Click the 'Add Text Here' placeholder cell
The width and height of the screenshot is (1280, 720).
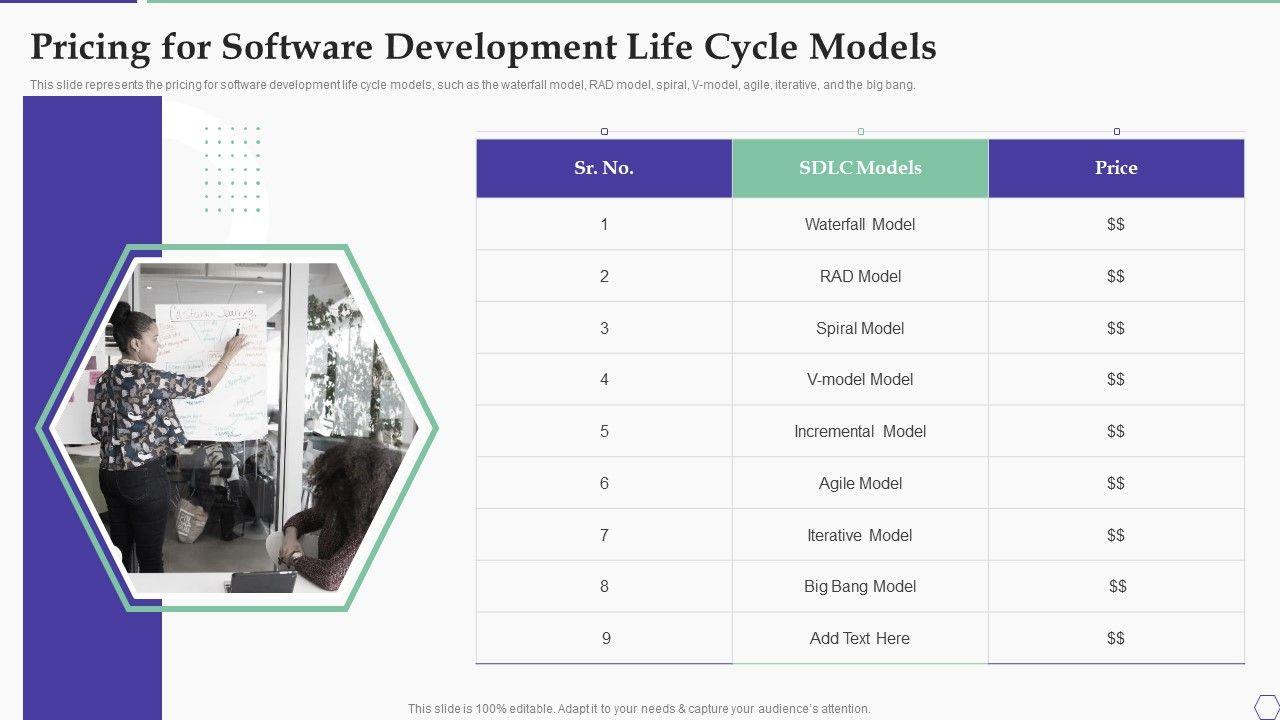860,638
